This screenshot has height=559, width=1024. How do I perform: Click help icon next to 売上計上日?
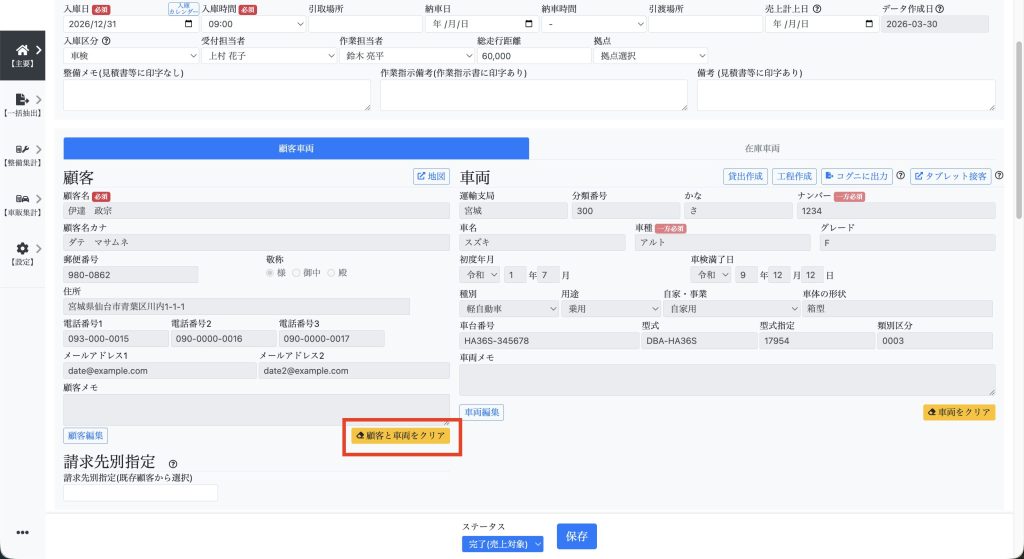coord(816,9)
